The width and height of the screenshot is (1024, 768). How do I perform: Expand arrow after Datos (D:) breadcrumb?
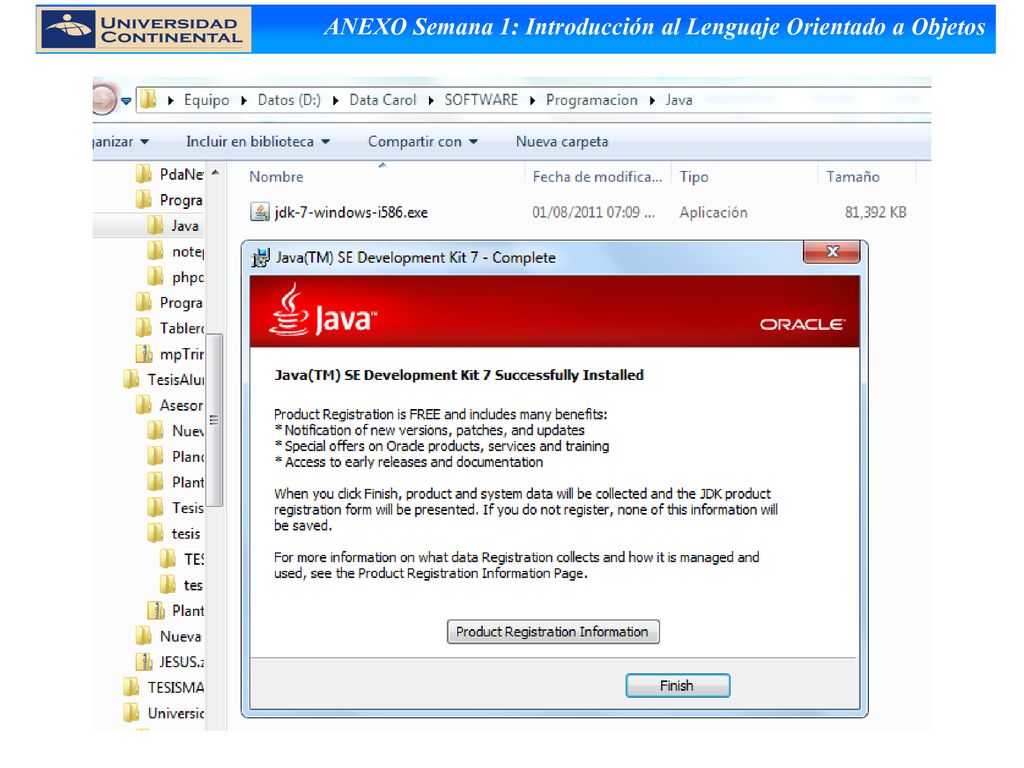[x=335, y=101]
